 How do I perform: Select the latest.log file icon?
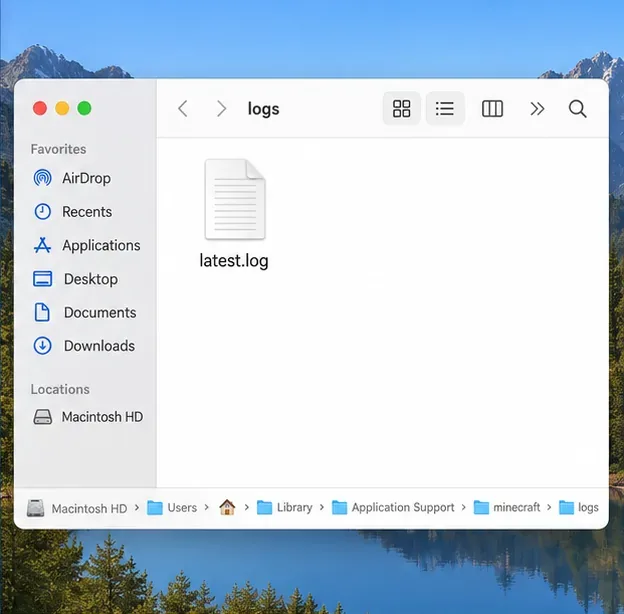235,199
